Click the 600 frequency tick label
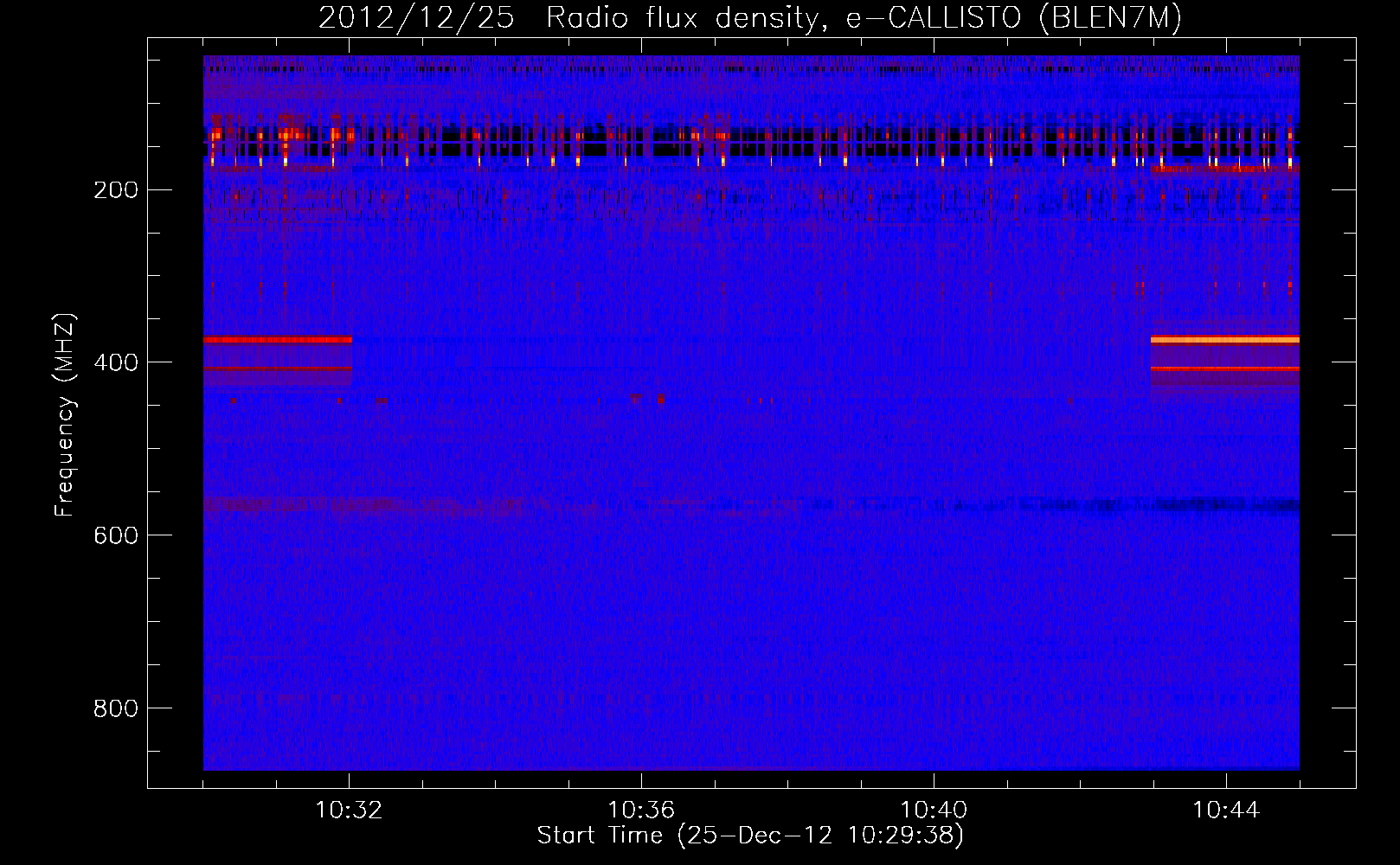 116,536
